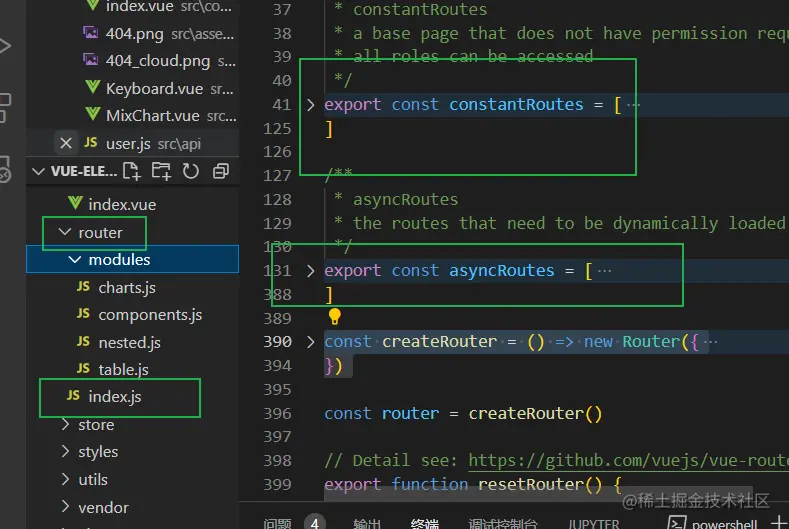Click the resetRouter function name
Screen dimensions: 789x529
531,484
